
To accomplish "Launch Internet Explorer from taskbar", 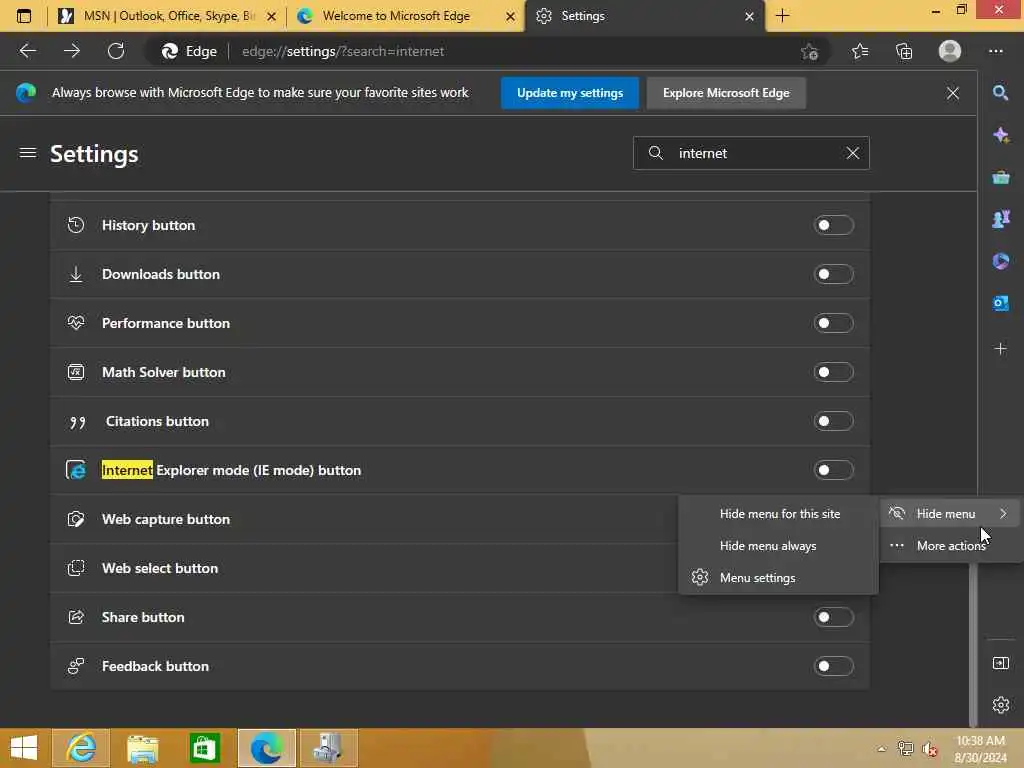I will [x=81, y=748].
